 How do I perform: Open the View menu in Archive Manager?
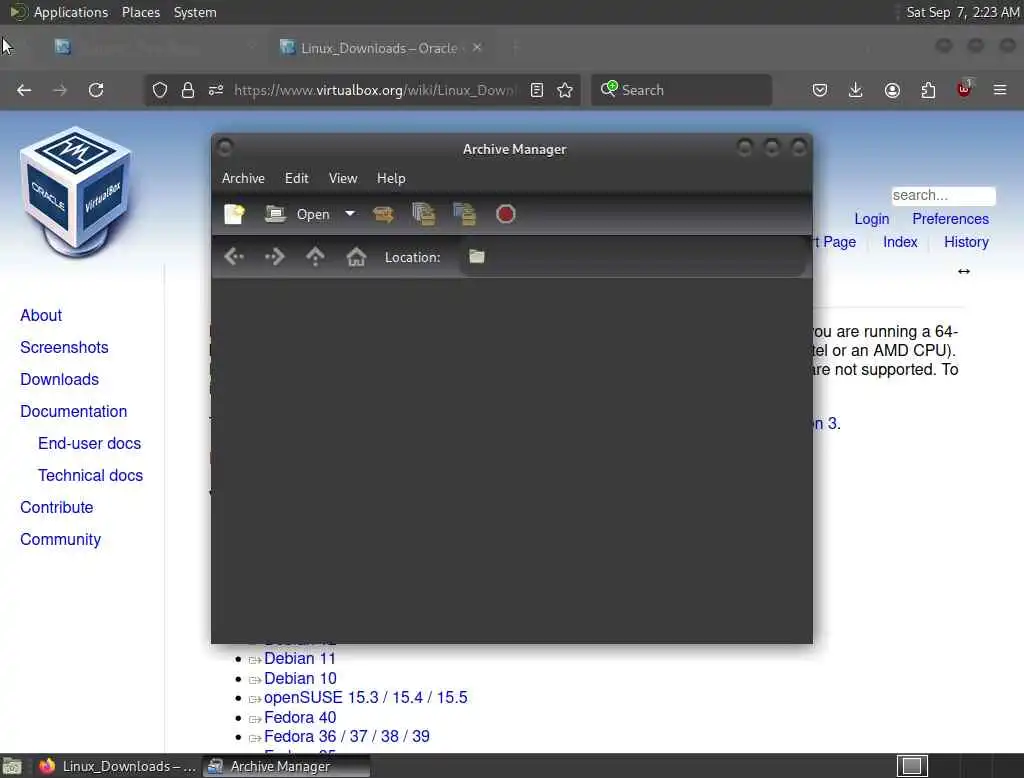point(343,178)
